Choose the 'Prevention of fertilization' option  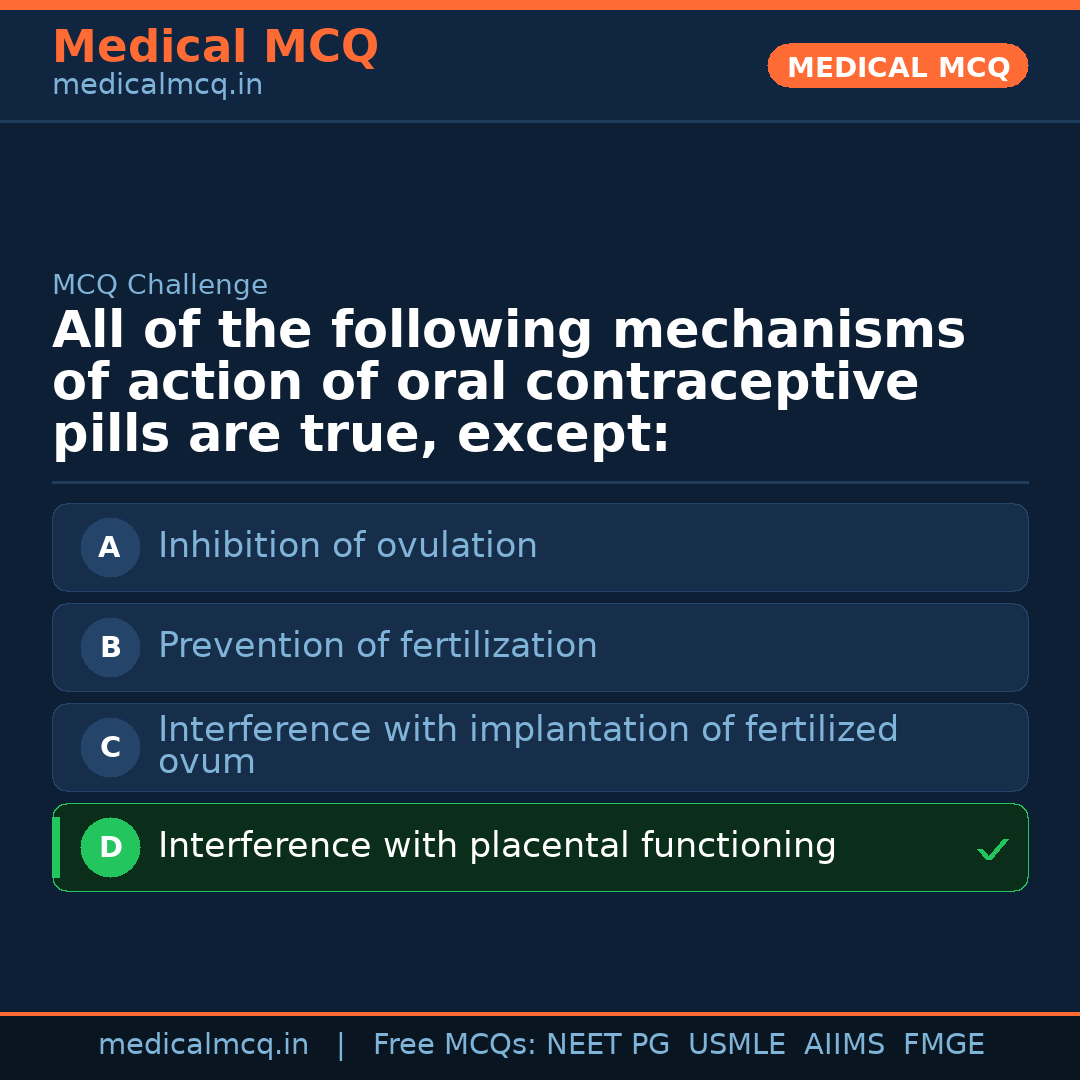point(377,646)
